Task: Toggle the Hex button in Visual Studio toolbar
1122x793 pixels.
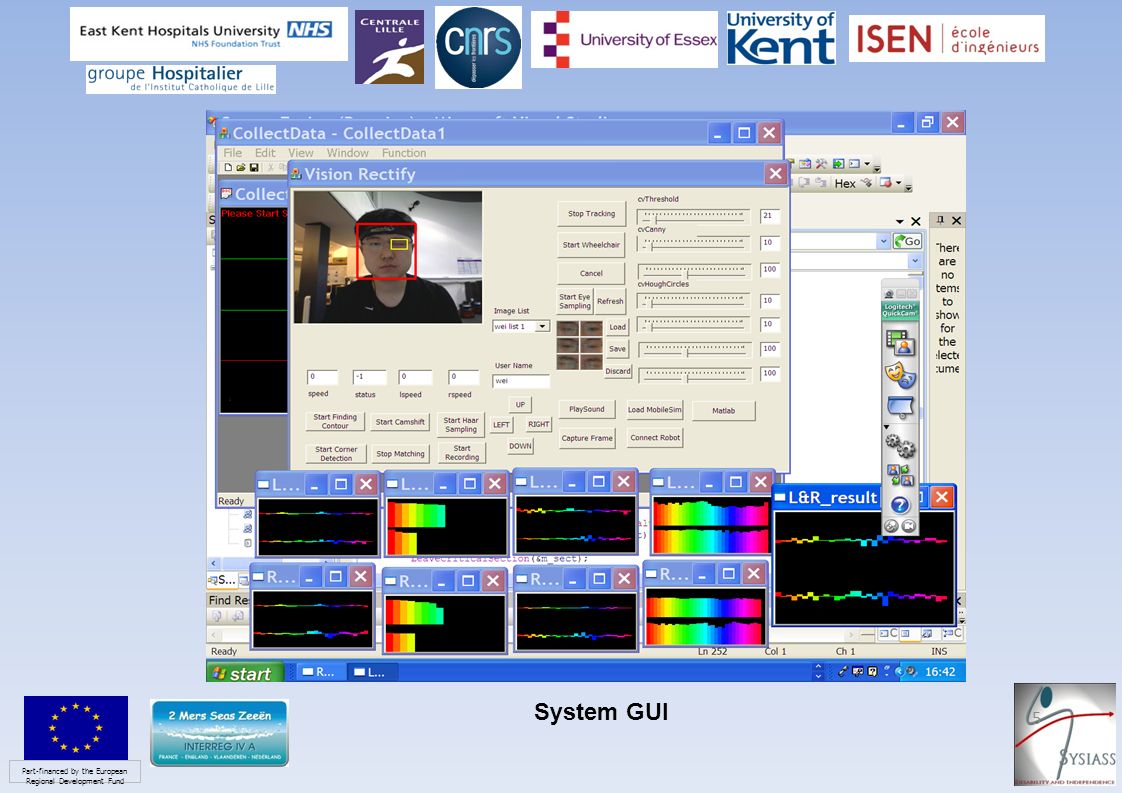Action: (x=845, y=183)
